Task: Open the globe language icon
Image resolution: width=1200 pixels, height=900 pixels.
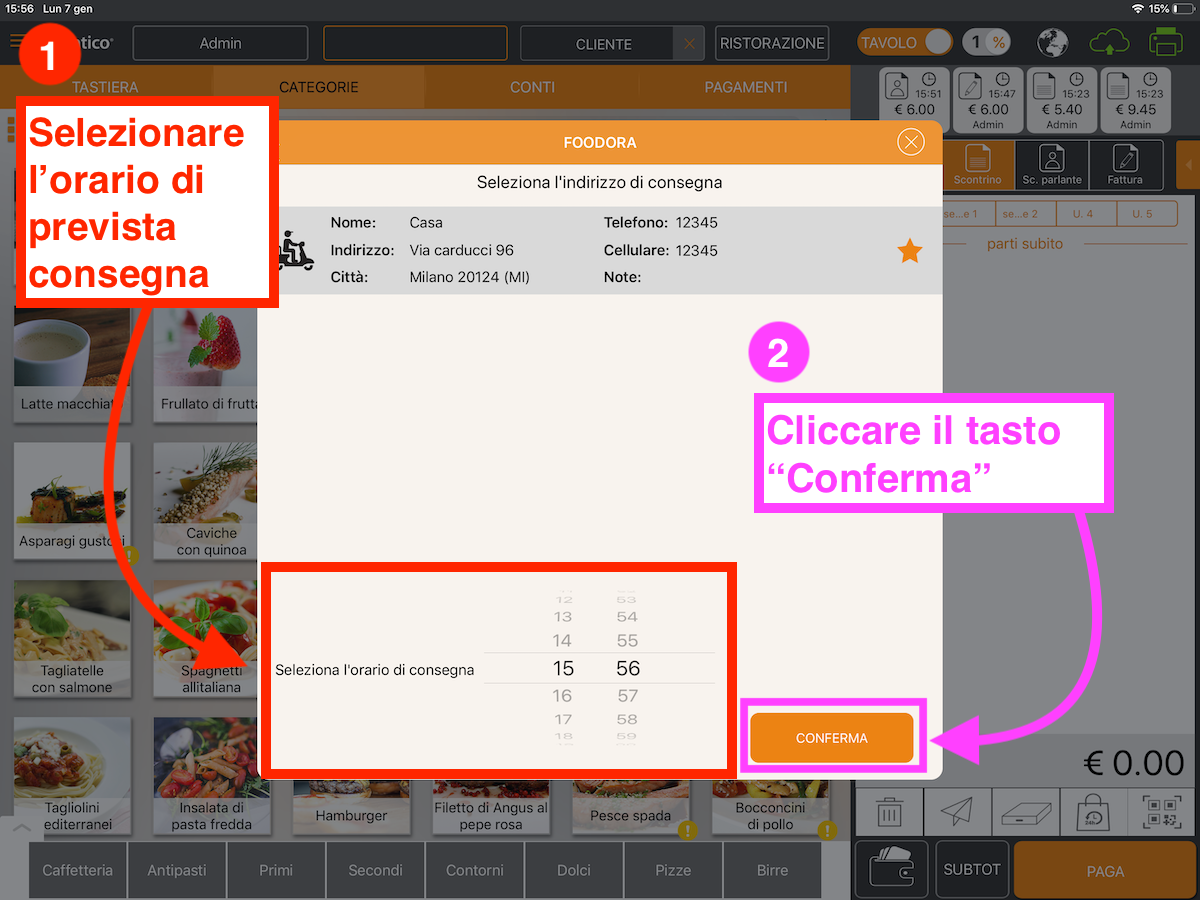Action: pos(1053,43)
